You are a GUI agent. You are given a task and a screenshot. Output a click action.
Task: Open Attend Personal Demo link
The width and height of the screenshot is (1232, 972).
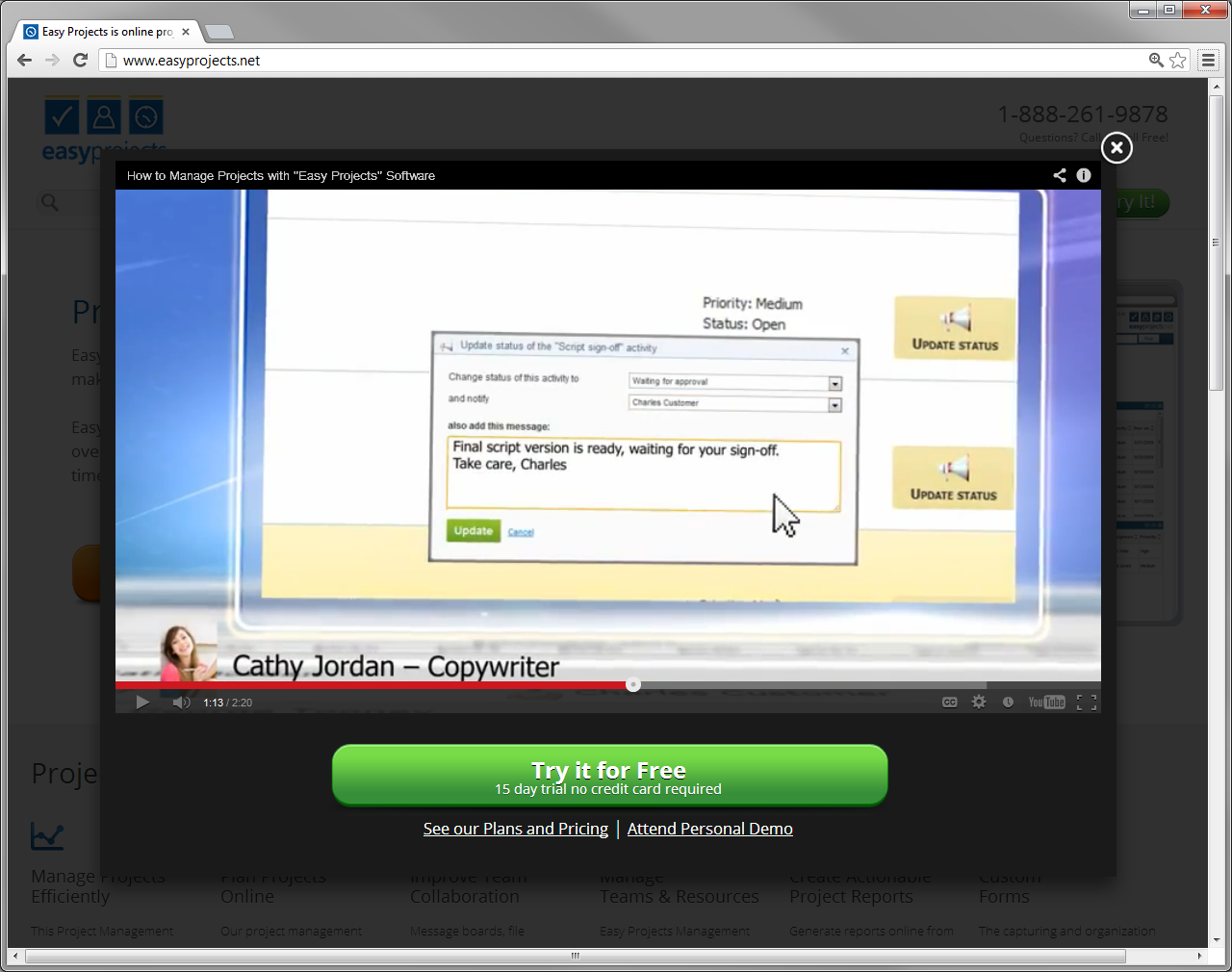coord(710,829)
